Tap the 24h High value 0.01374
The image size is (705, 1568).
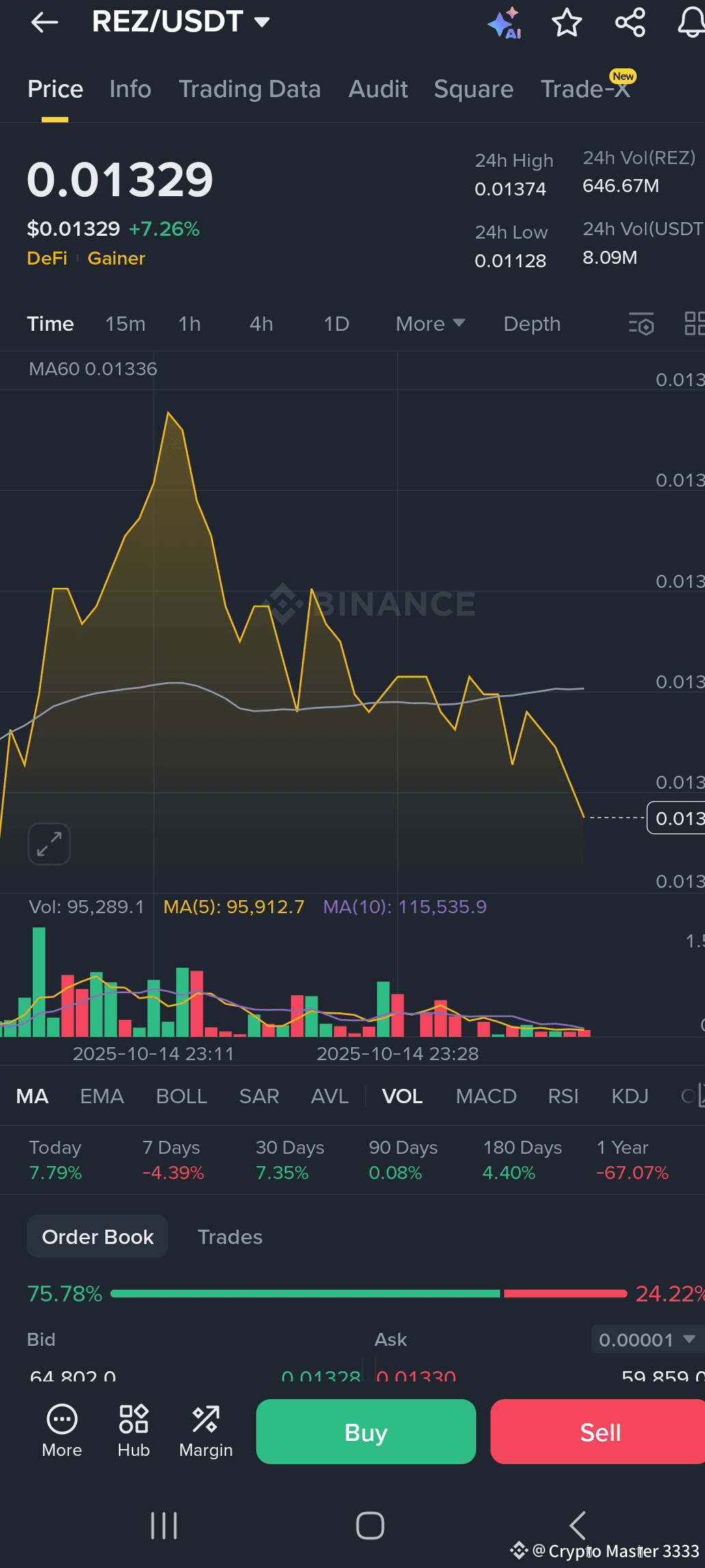pyautogui.click(x=510, y=189)
